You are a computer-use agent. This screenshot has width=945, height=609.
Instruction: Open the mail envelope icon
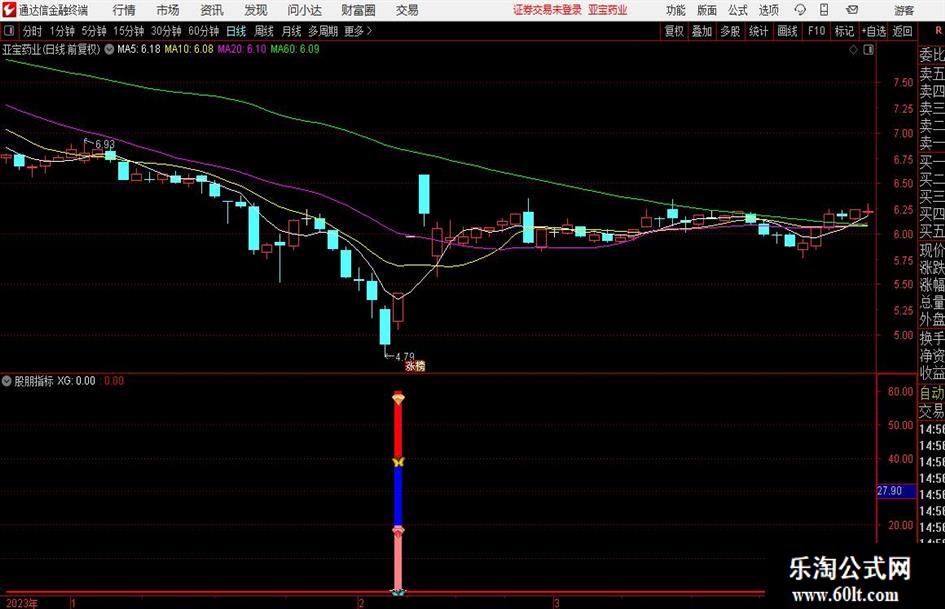tap(852, 10)
